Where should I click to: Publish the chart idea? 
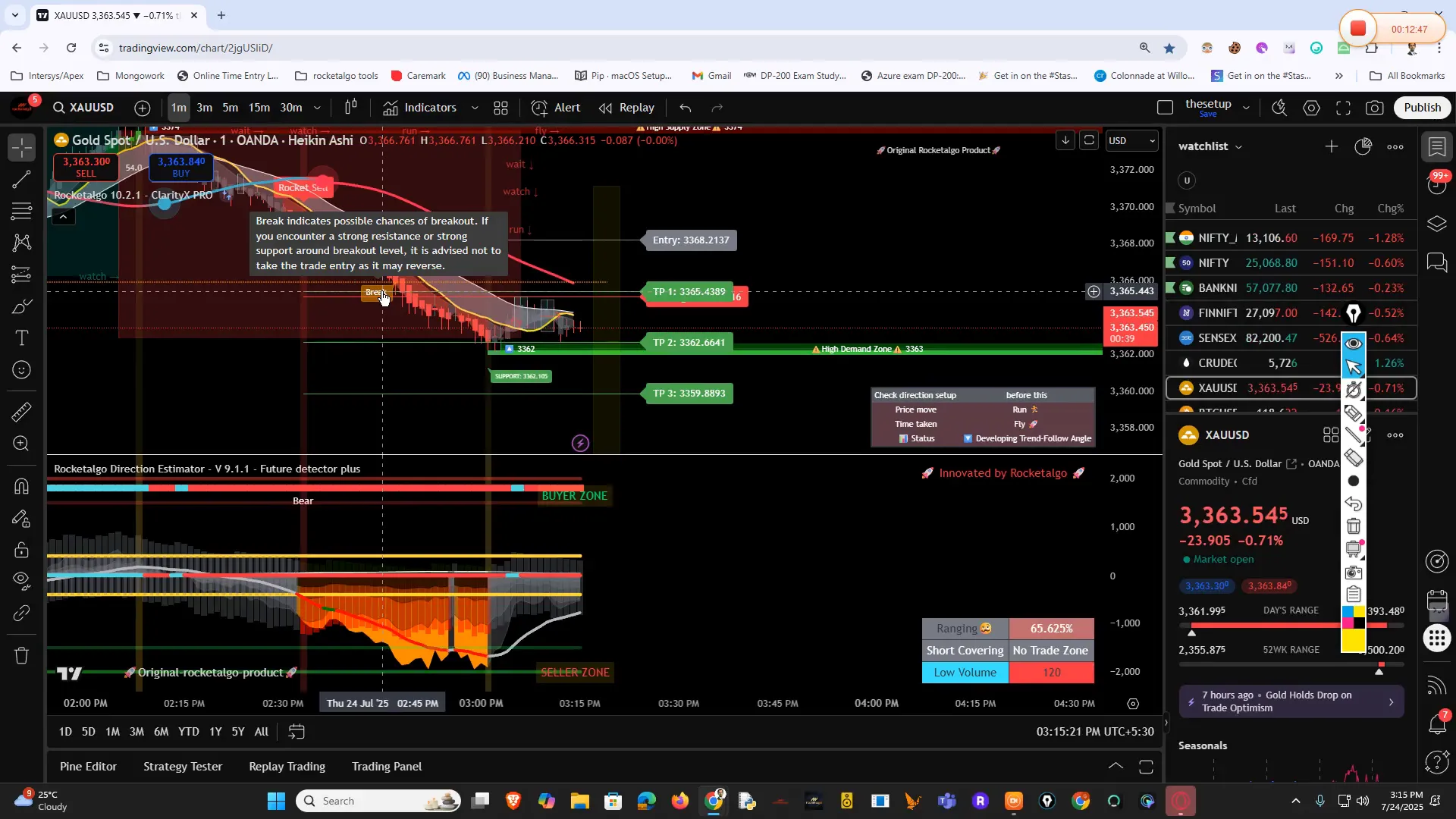point(1422,108)
